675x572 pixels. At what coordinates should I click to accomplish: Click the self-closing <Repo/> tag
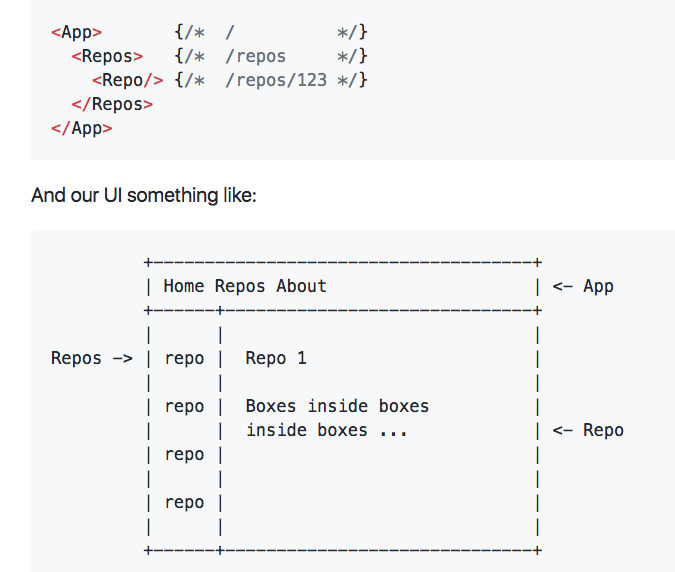pyautogui.click(x=127, y=80)
